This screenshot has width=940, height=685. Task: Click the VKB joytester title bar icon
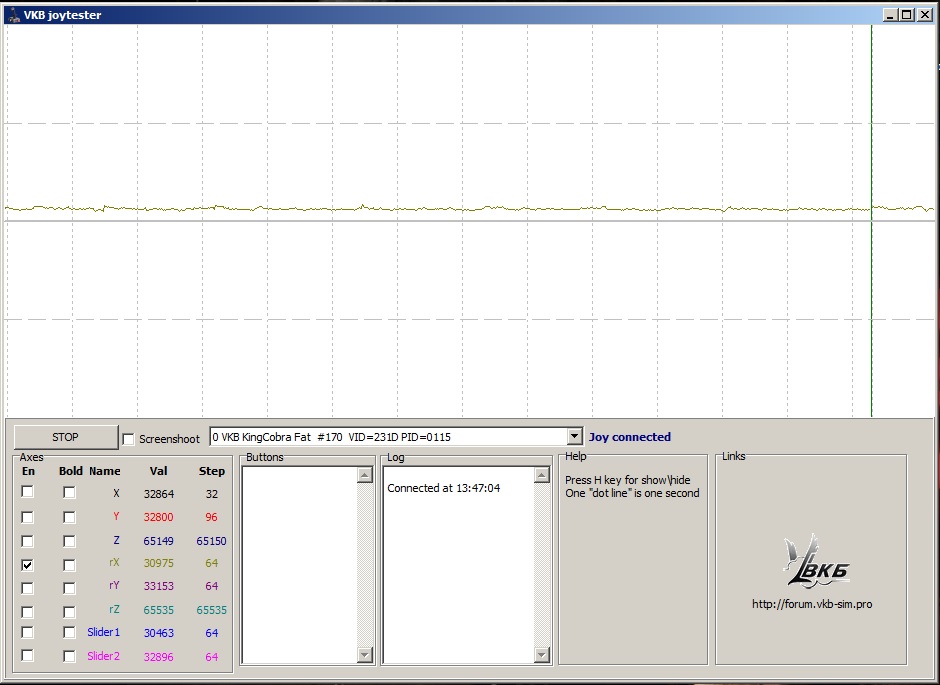click(13, 15)
